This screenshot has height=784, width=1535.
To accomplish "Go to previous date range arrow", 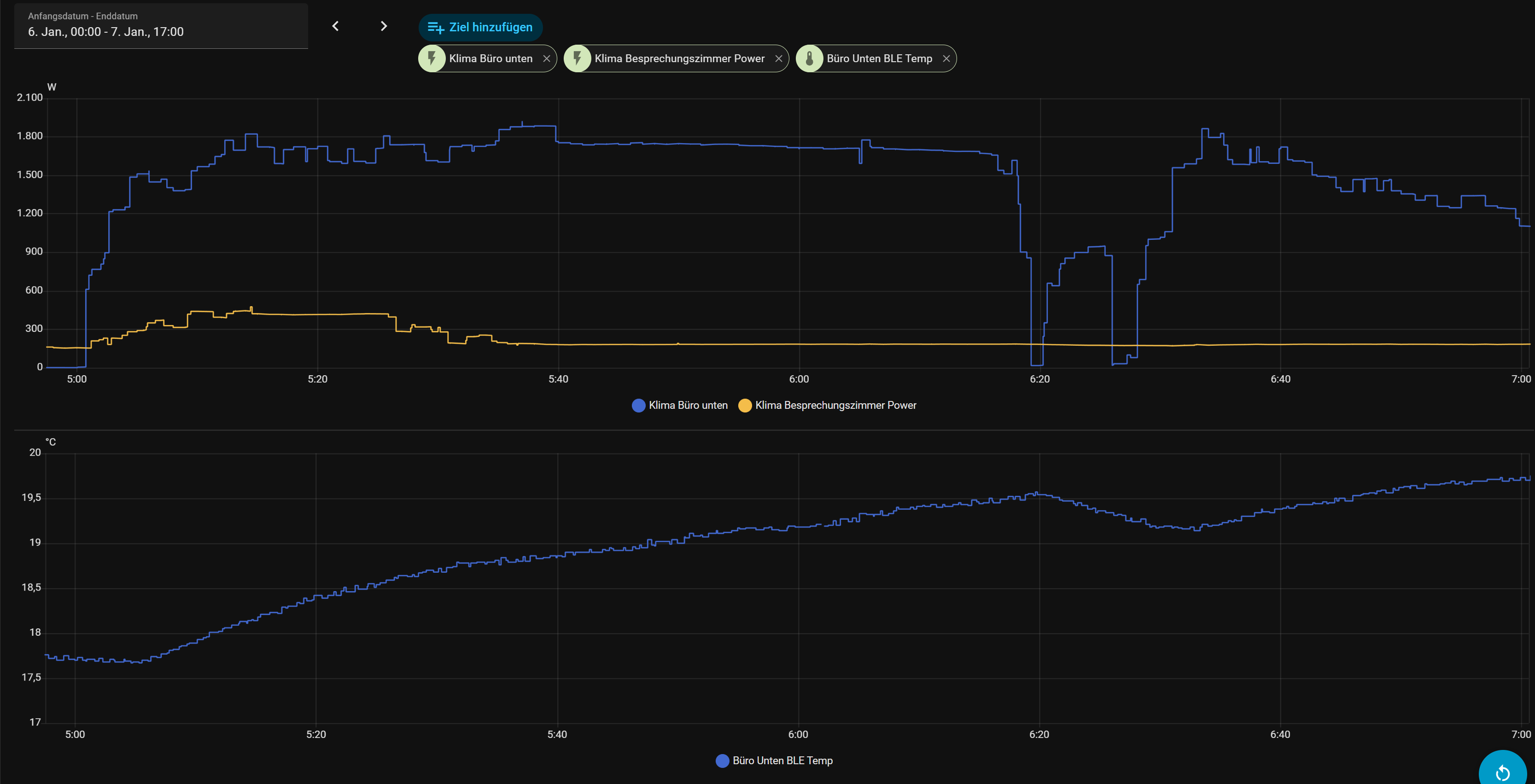I will [x=335, y=26].
